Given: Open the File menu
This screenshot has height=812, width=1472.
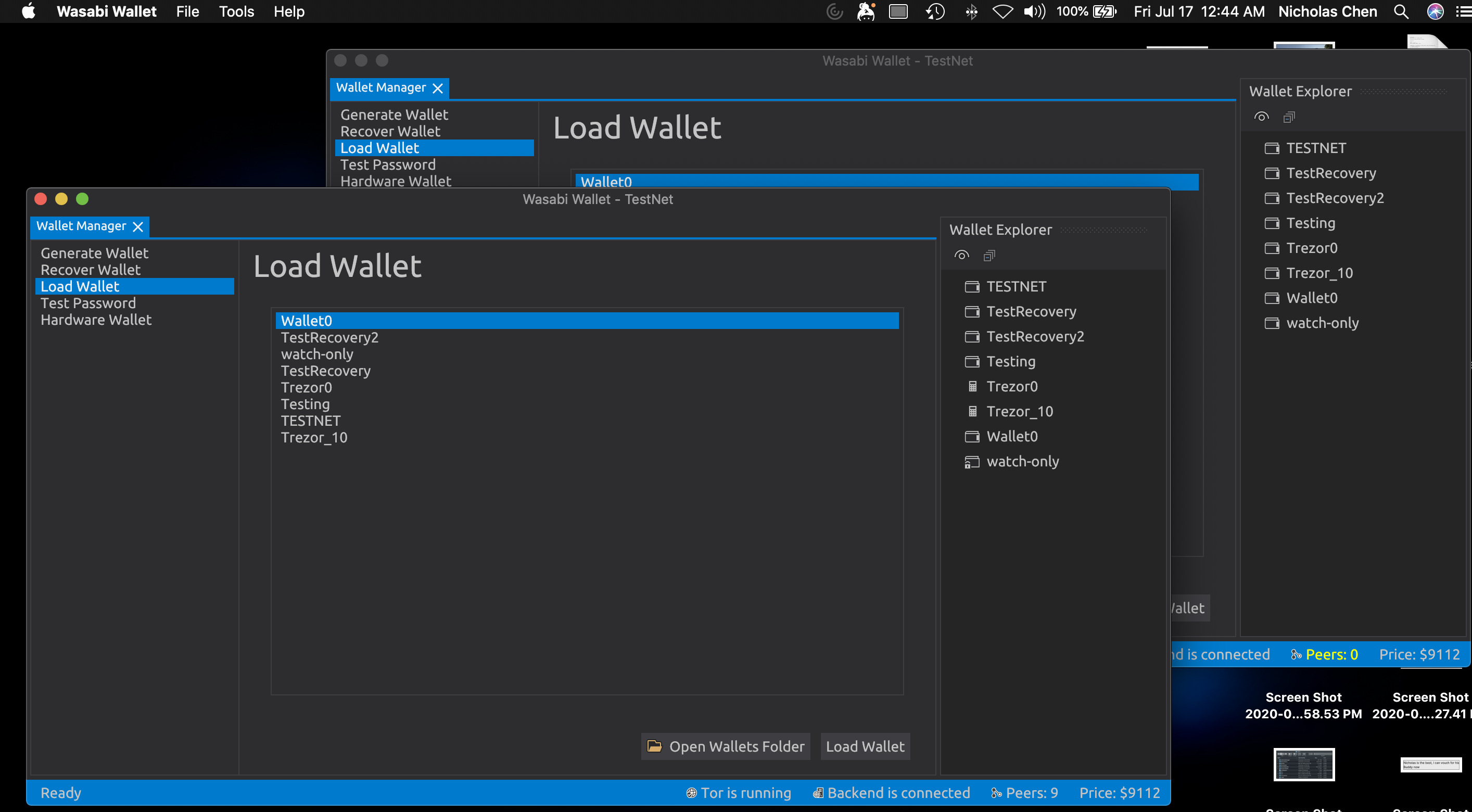Looking at the screenshot, I should click(x=187, y=11).
